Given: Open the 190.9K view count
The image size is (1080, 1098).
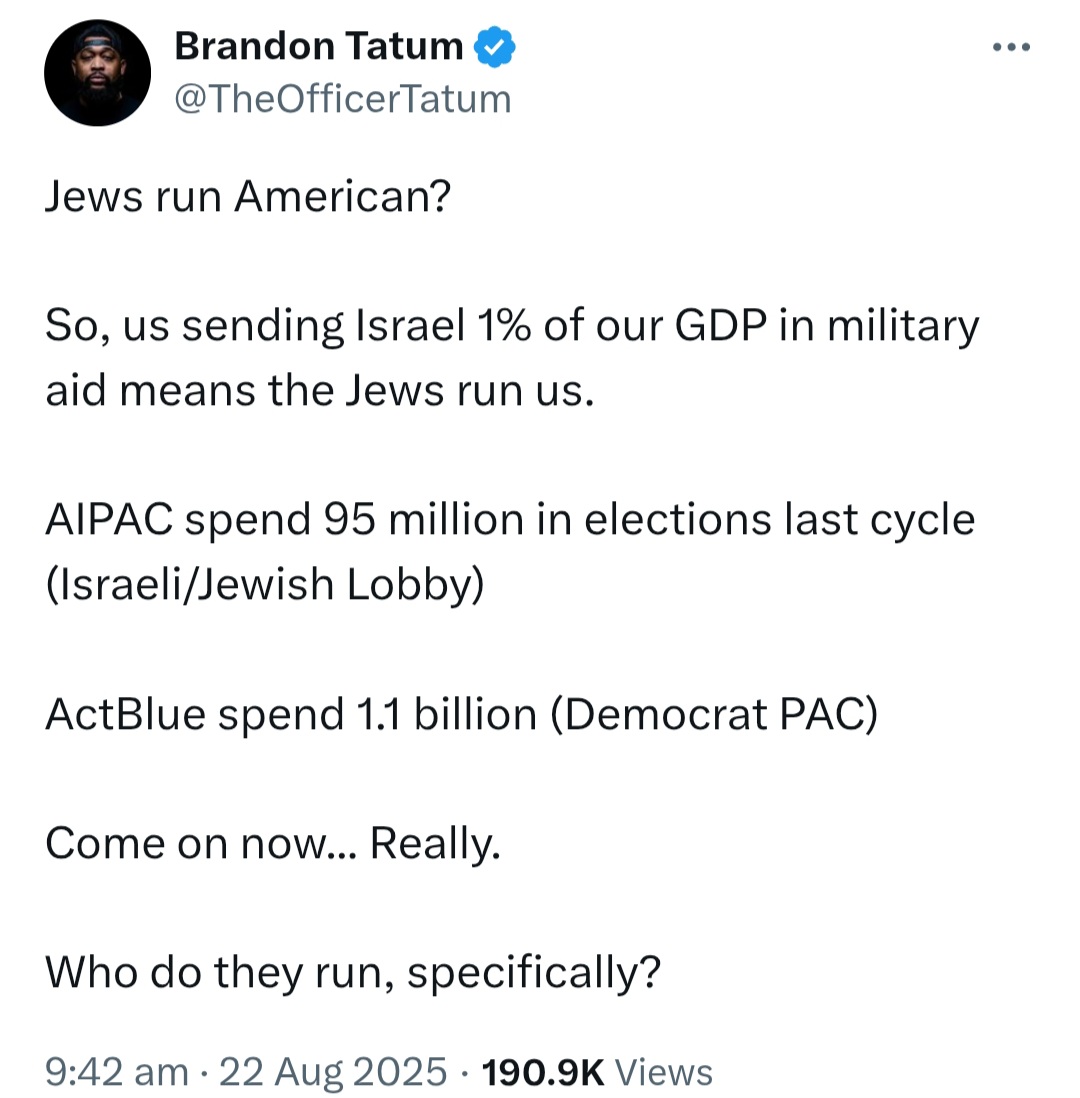Looking at the screenshot, I should [x=543, y=1071].
